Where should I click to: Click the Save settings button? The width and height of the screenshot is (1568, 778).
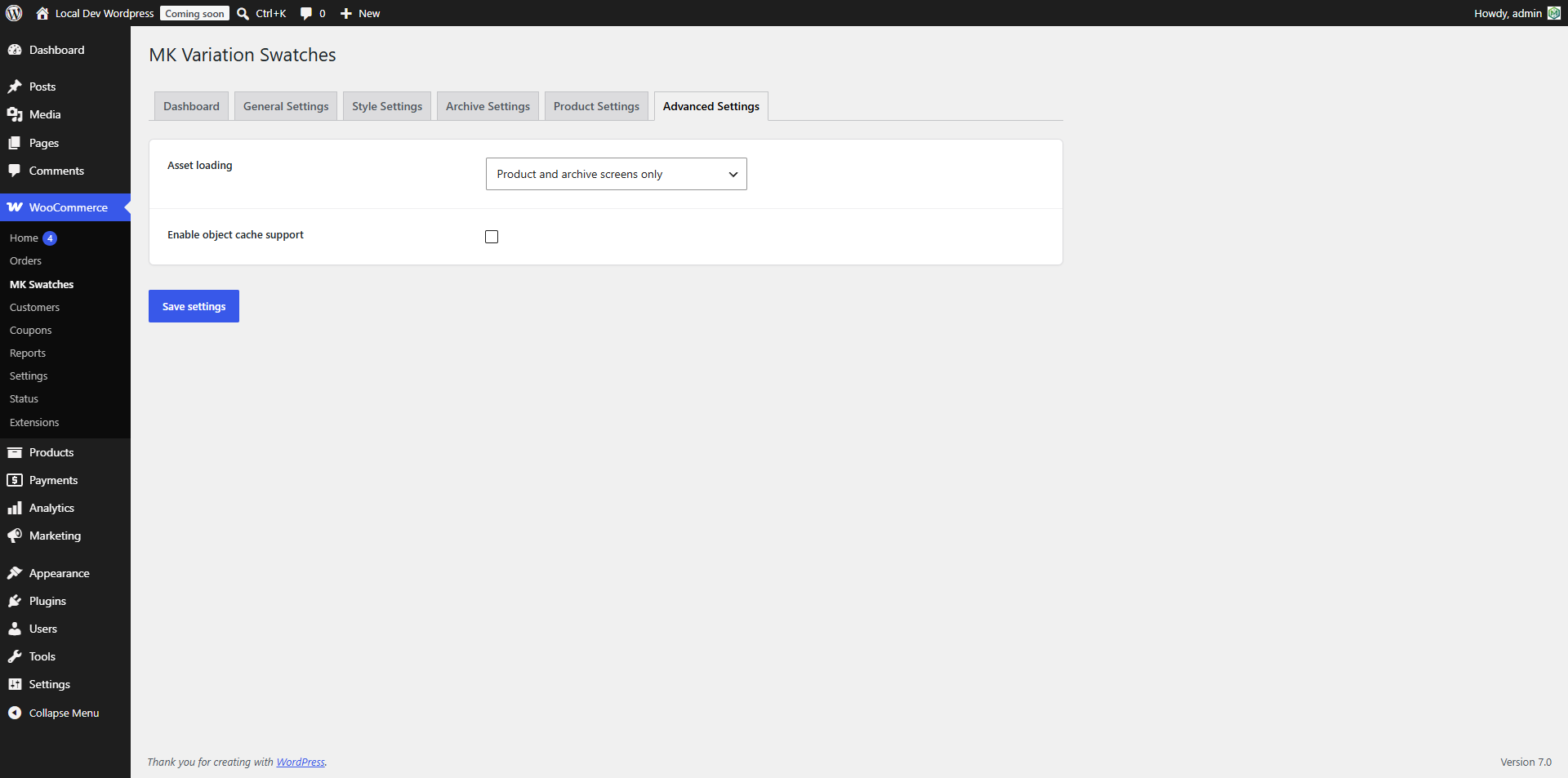[x=194, y=306]
